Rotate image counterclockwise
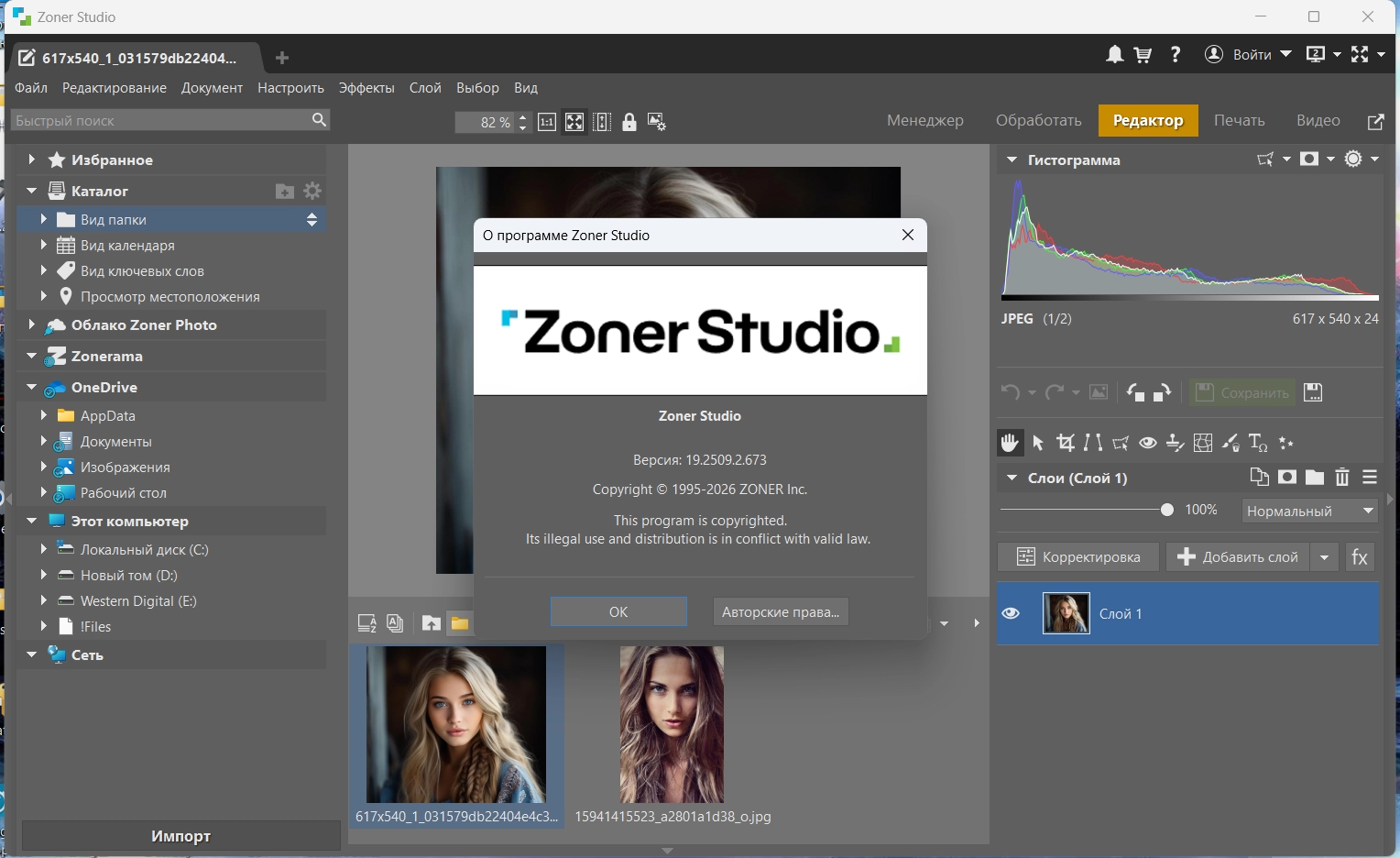Screen dimensions: 1400x858 click(1135, 392)
